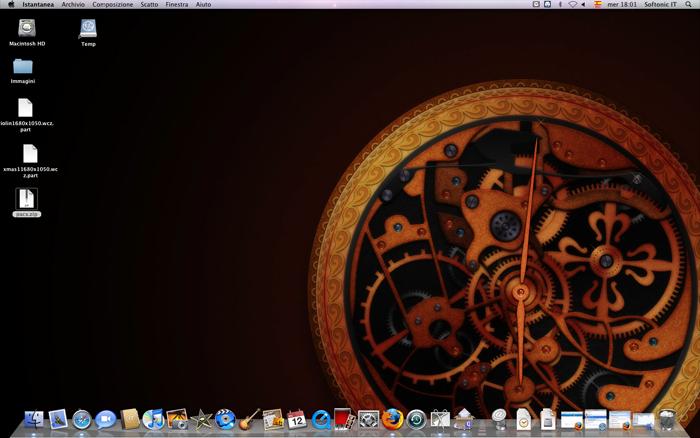Open iDVD from the Dock

[x=225, y=420]
